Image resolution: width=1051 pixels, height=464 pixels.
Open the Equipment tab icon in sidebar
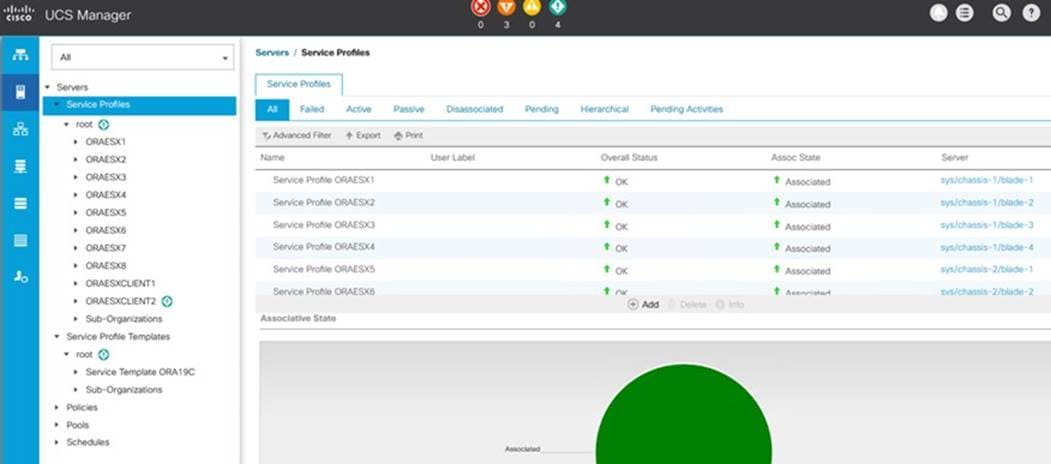(20, 55)
